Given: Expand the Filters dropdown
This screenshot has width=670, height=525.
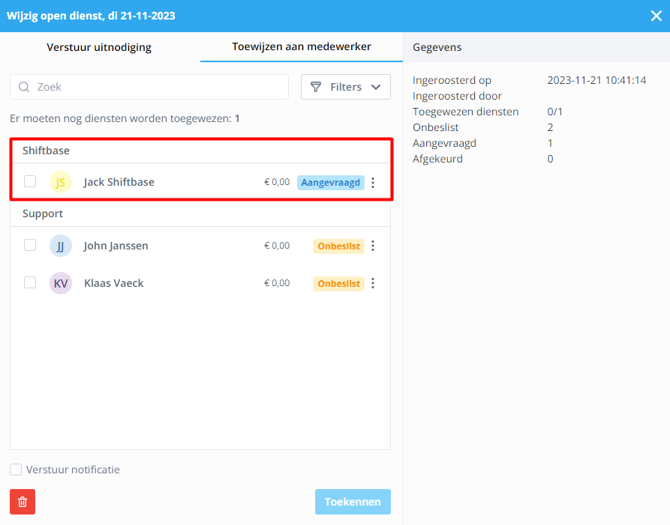Looking at the screenshot, I should coord(345,87).
